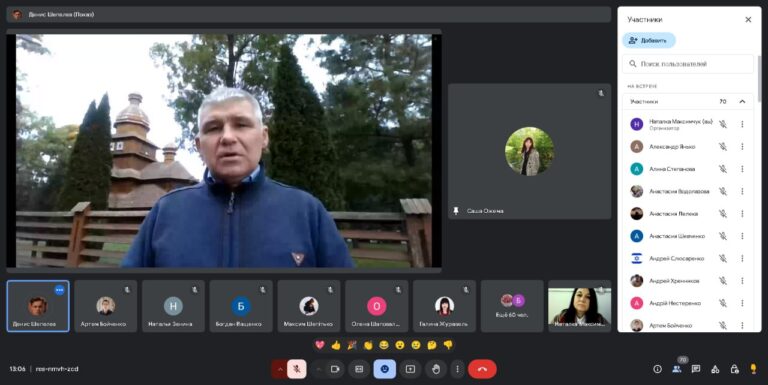Click mute icon for Анастасия Шевченко

tap(723, 236)
